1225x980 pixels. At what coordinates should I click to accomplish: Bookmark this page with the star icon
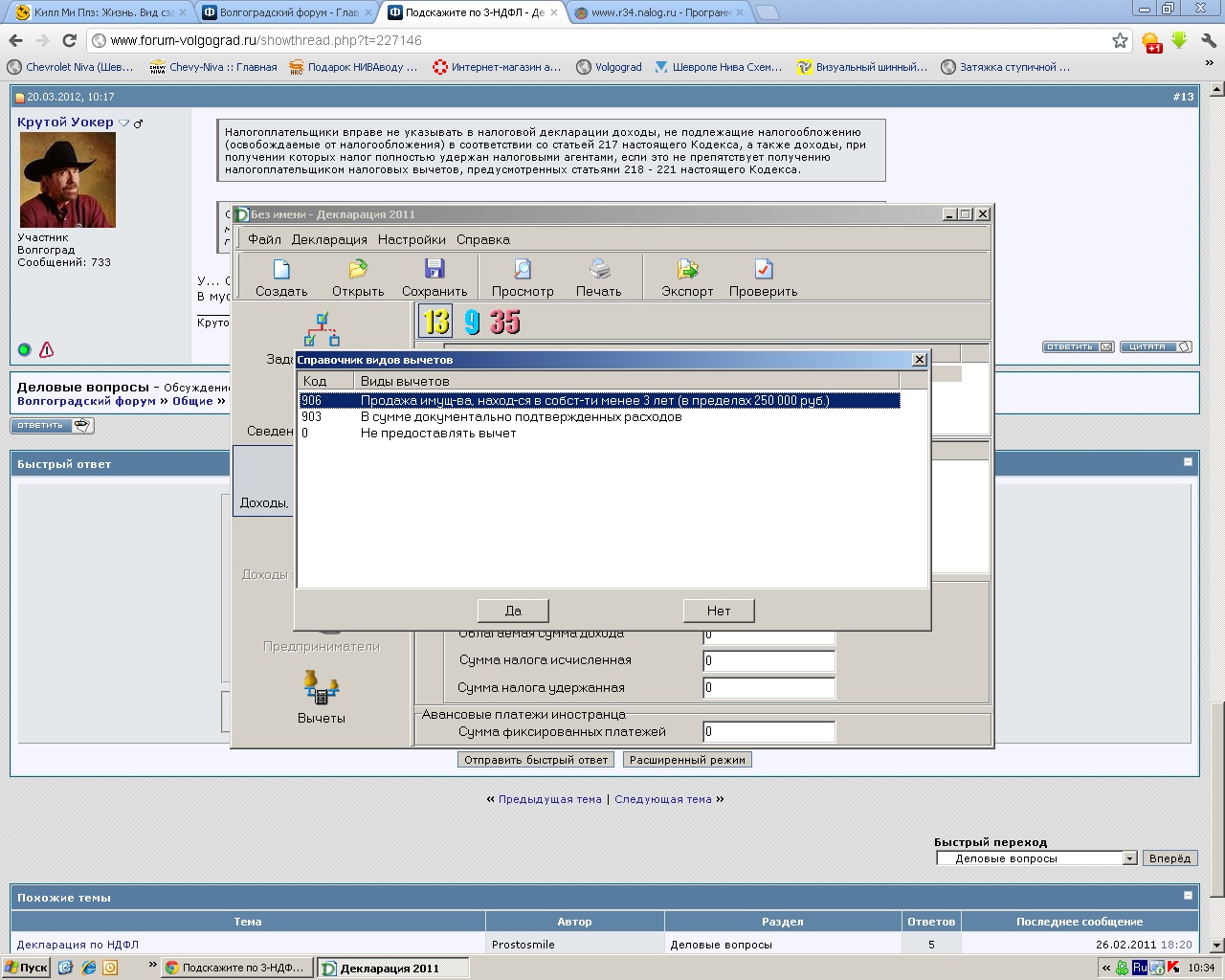pyautogui.click(x=1120, y=40)
